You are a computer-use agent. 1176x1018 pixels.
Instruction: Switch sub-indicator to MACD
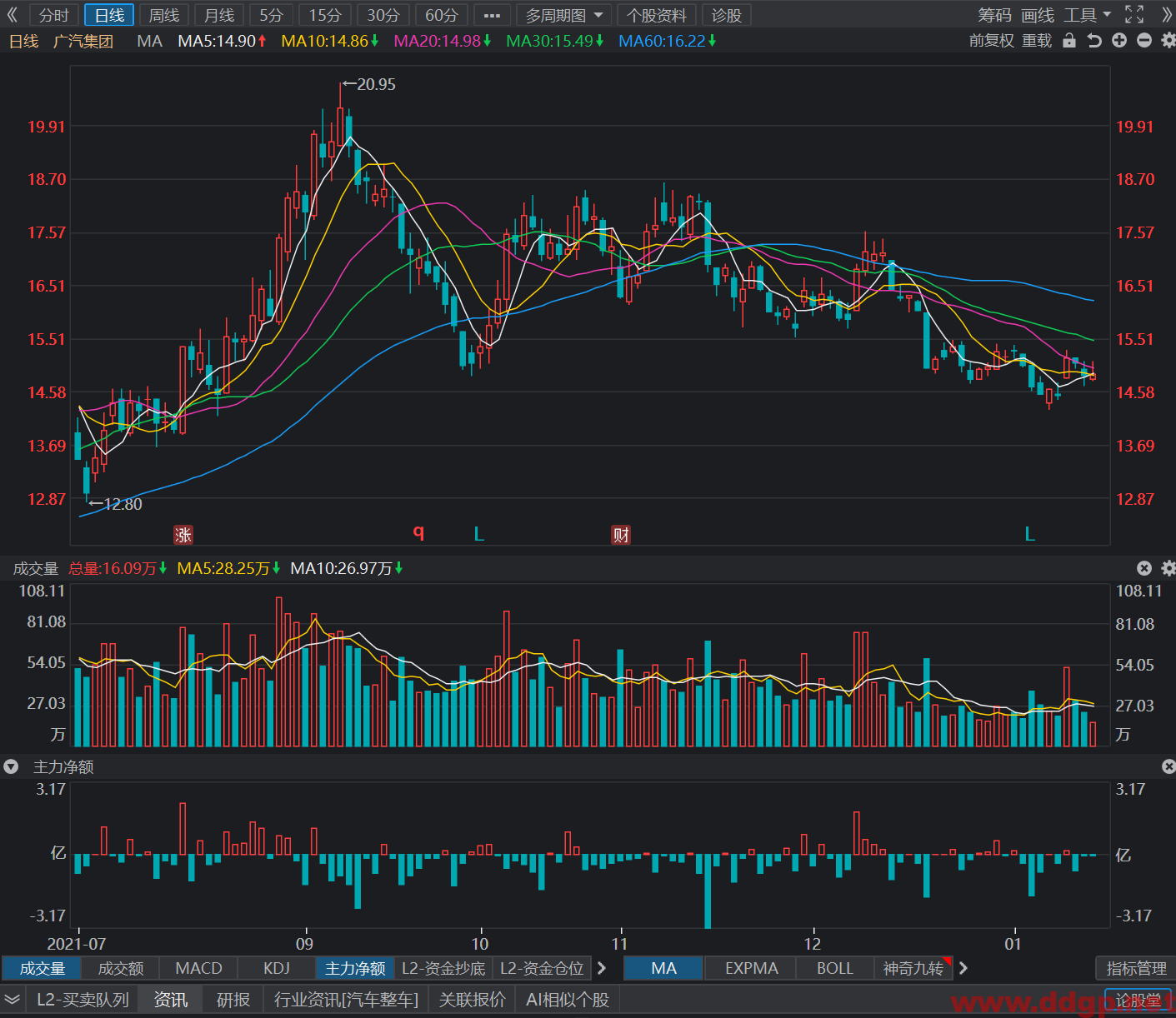click(x=198, y=968)
